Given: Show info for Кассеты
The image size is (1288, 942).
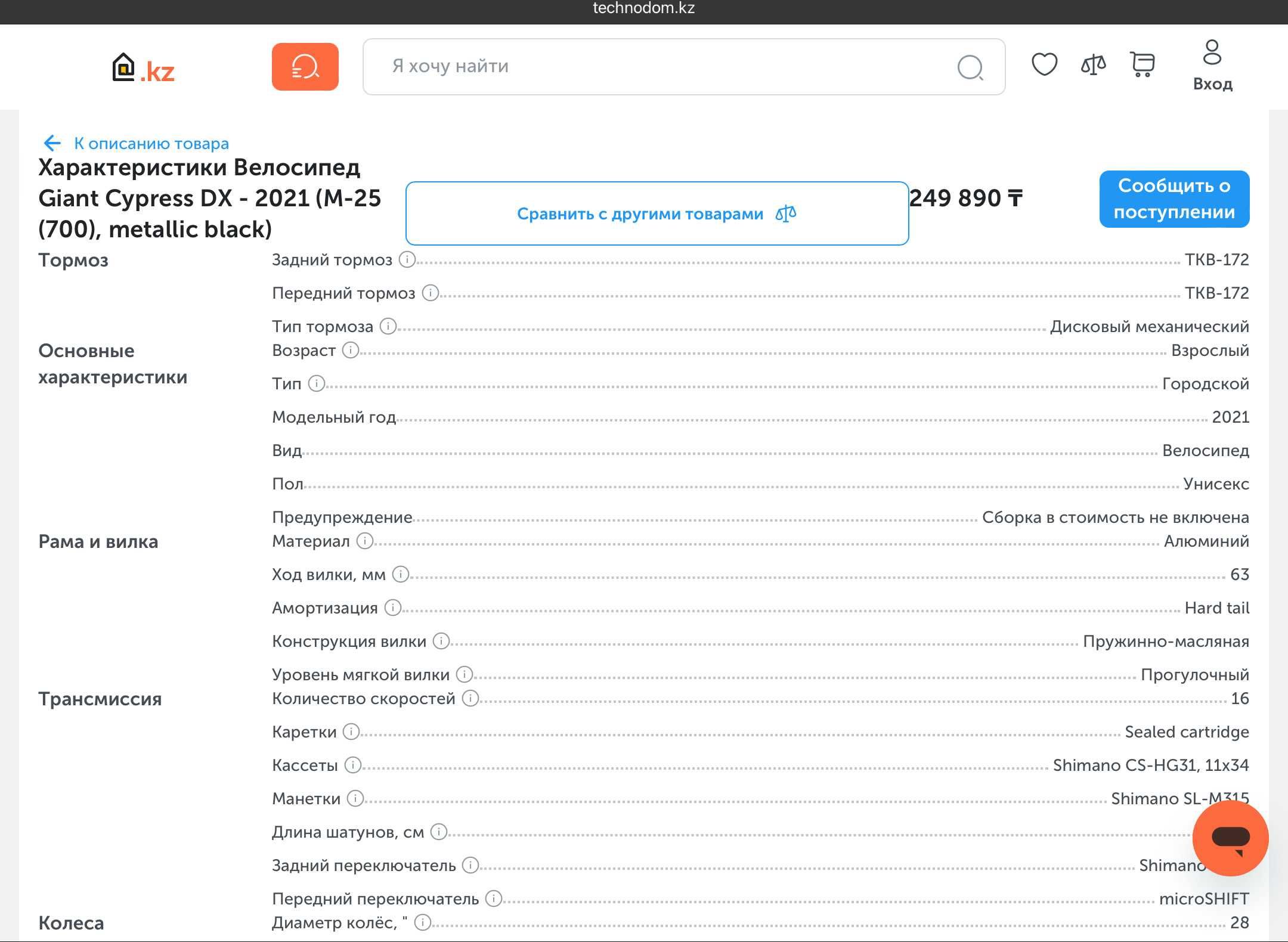Looking at the screenshot, I should click(352, 765).
